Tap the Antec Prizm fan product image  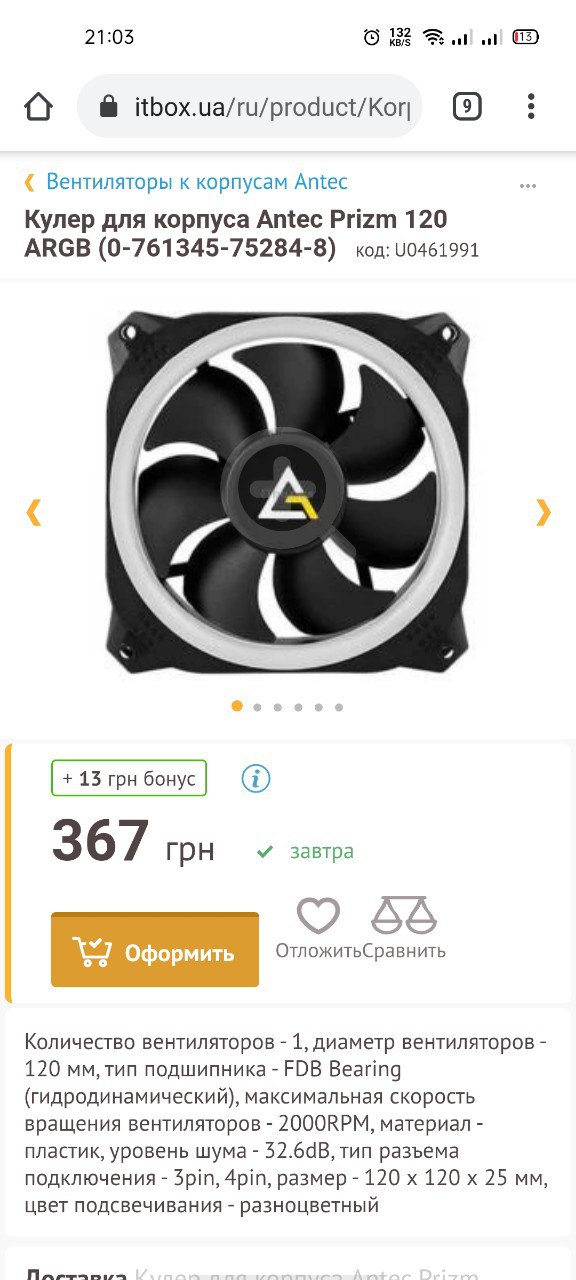[x=288, y=491]
